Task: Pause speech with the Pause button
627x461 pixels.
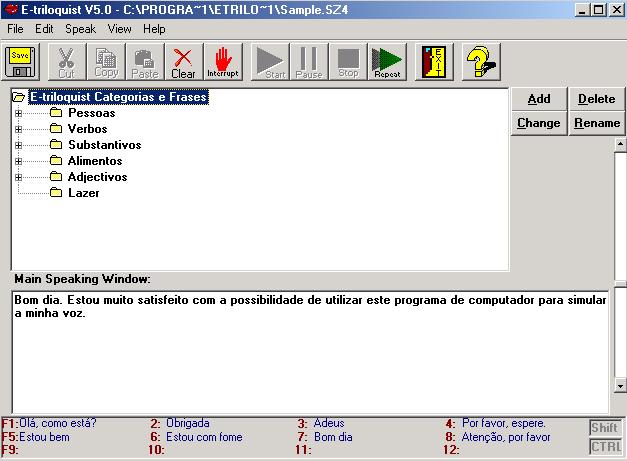Action: [x=309, y=62]
